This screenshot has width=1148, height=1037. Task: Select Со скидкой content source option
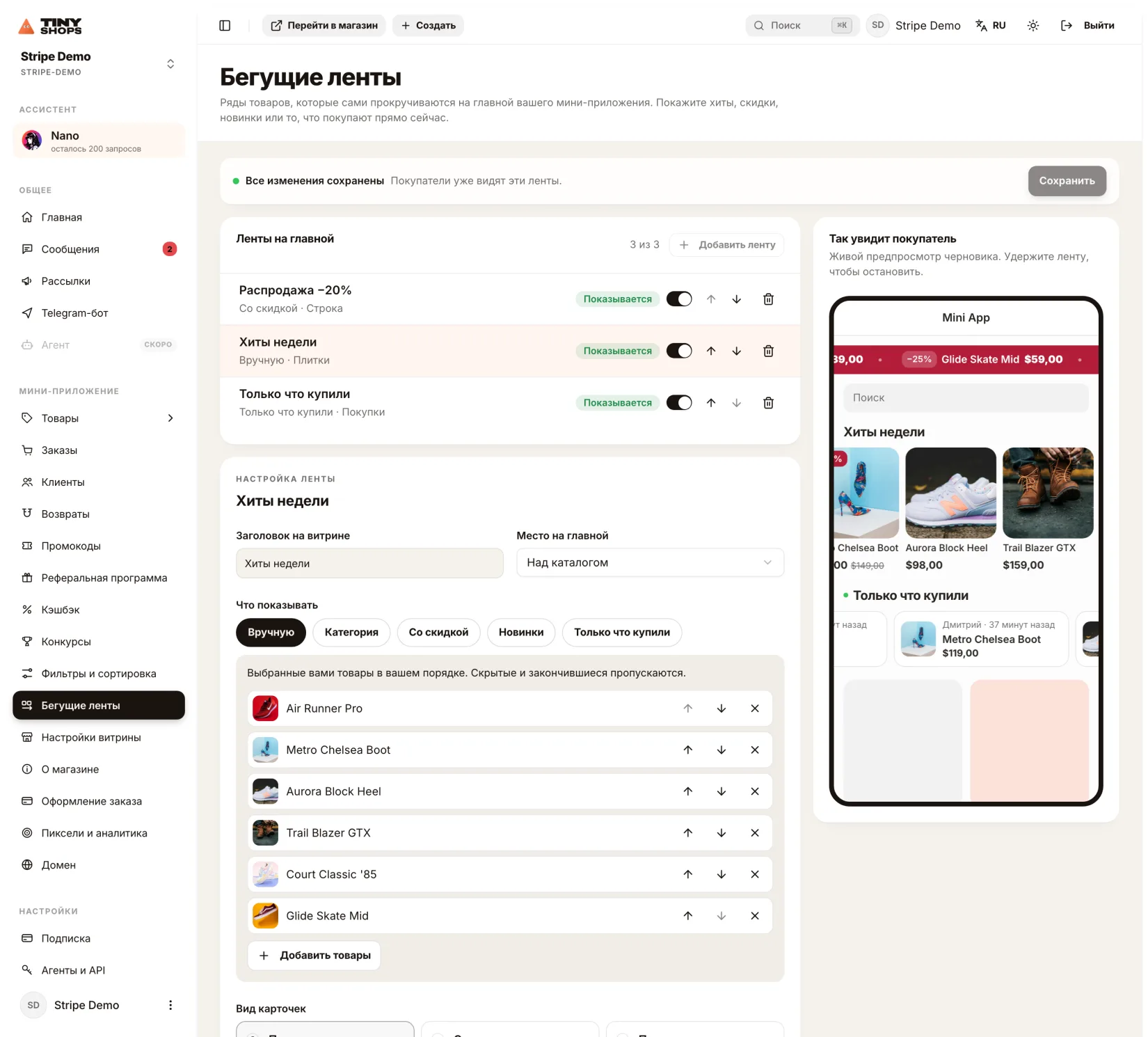(439, 633)
